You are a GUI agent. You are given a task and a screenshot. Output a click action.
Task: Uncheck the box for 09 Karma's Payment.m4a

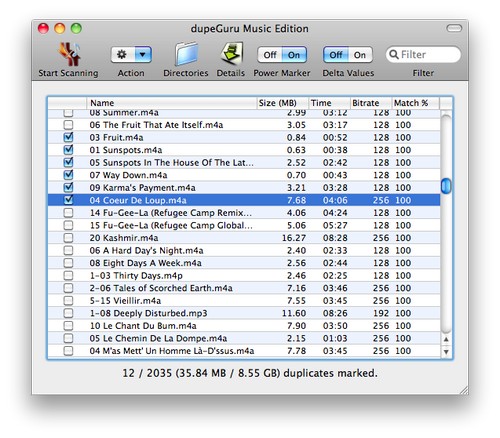click(68, 188)
